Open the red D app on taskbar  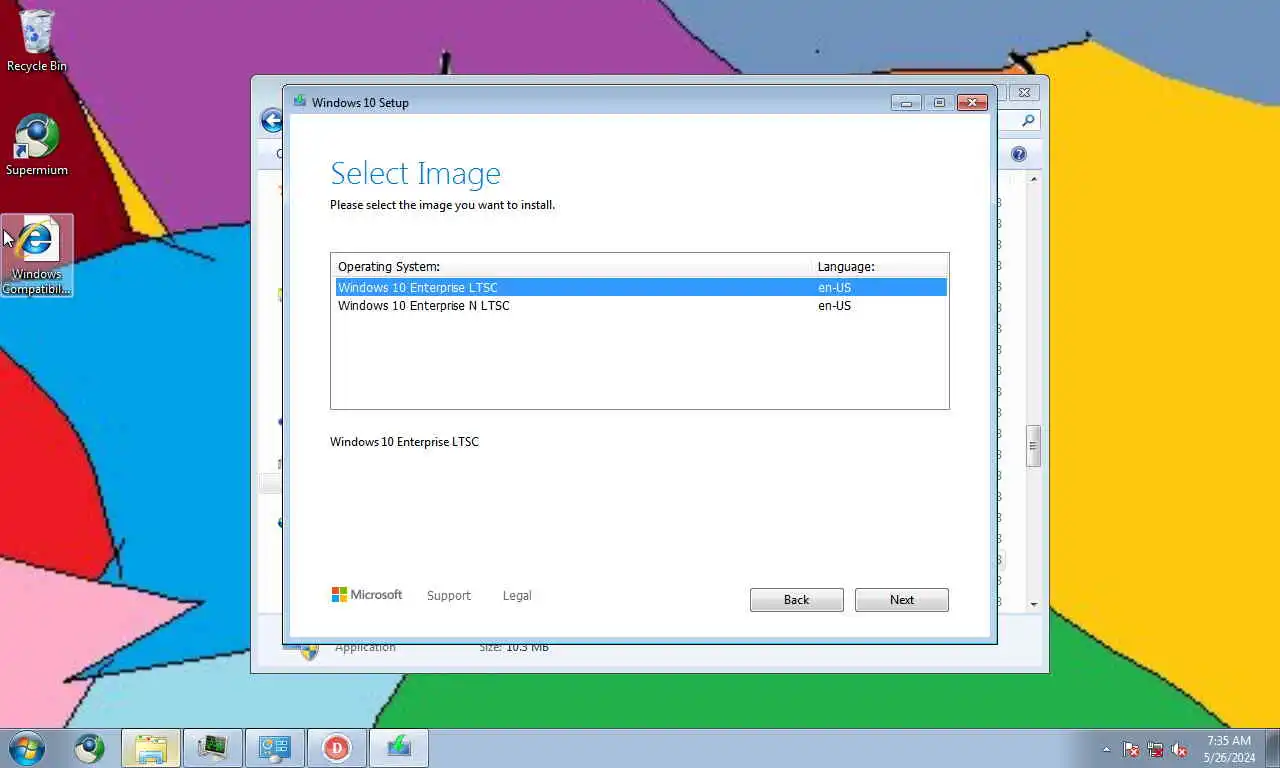click(336, 748)
